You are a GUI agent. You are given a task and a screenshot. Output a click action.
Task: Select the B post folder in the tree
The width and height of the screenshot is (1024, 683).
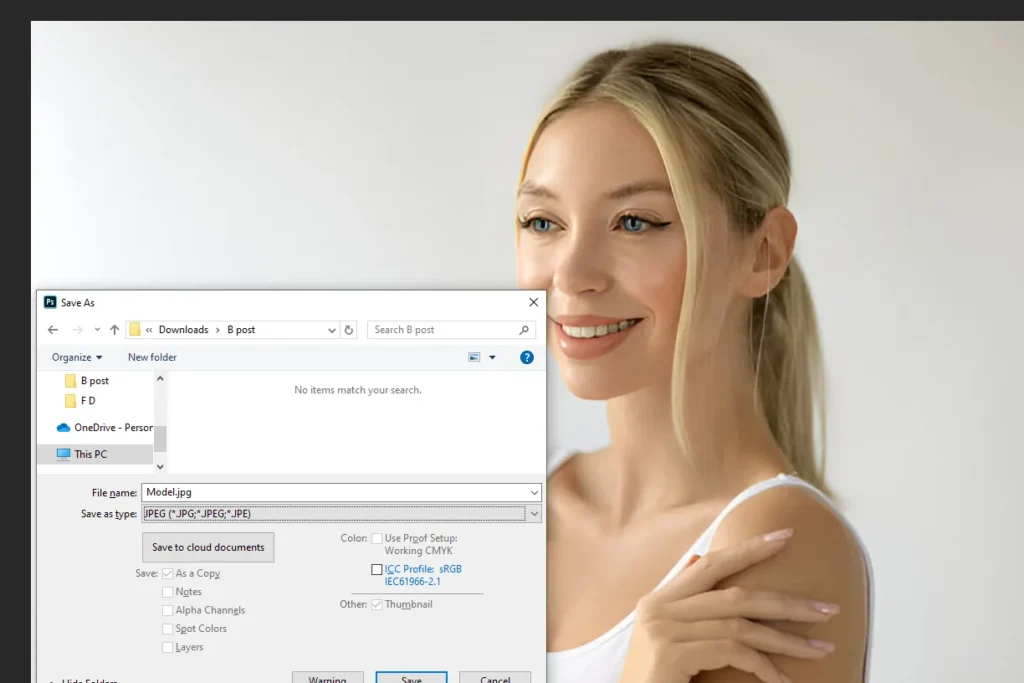pyautogui.click(x=95, y=381)
